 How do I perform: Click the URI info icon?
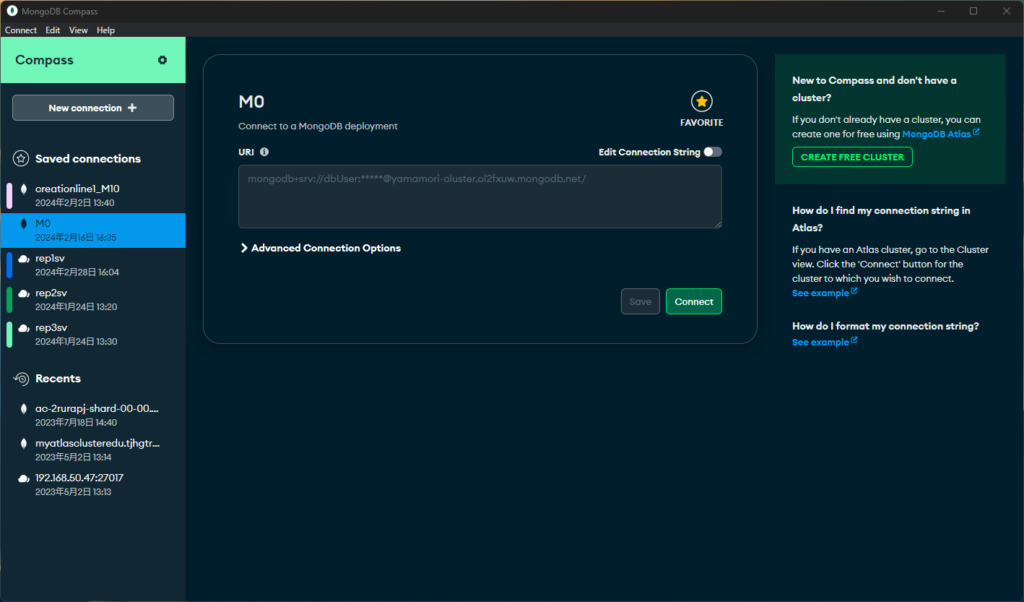pyautogui.click(x=264, y=152)
